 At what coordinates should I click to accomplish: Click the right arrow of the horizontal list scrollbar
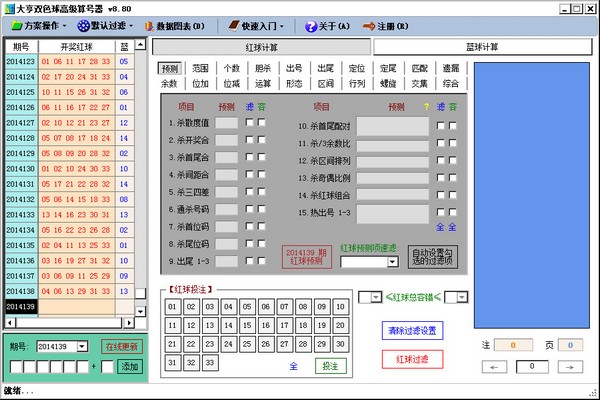coord(129,323)
